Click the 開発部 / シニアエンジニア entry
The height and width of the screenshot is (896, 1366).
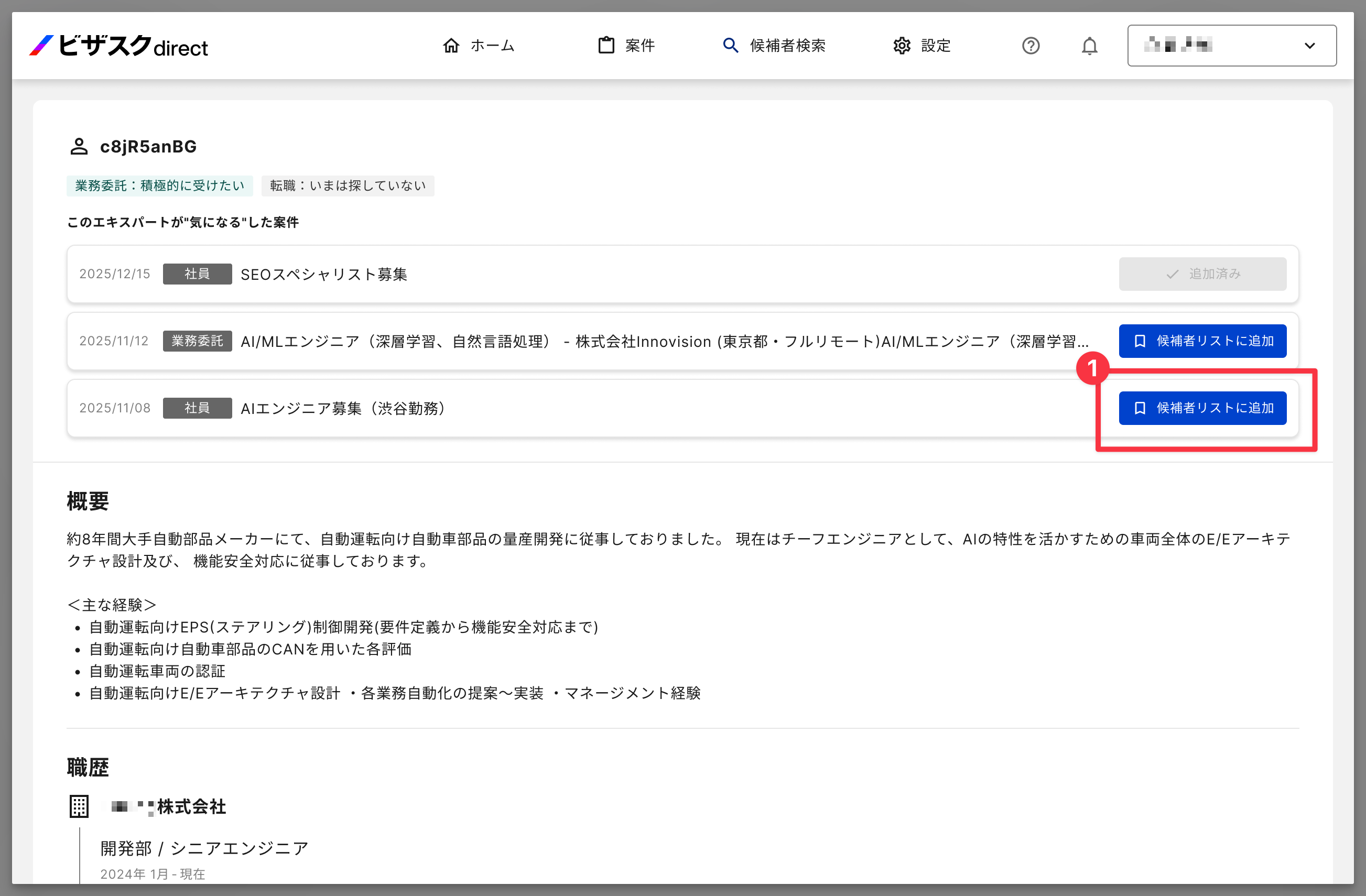204,848
